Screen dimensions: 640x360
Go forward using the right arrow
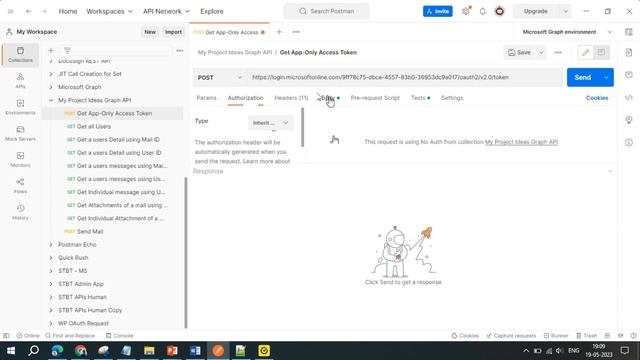coord(44,11)
